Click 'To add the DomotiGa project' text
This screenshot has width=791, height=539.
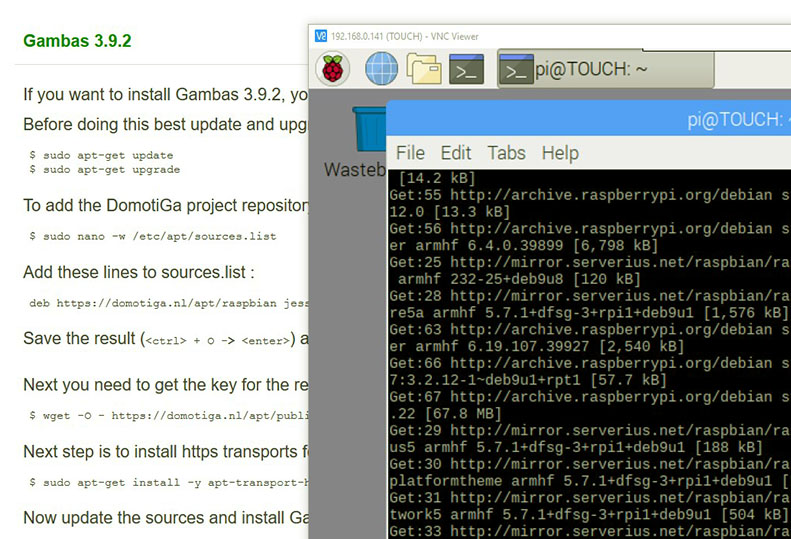coord(166,205)
